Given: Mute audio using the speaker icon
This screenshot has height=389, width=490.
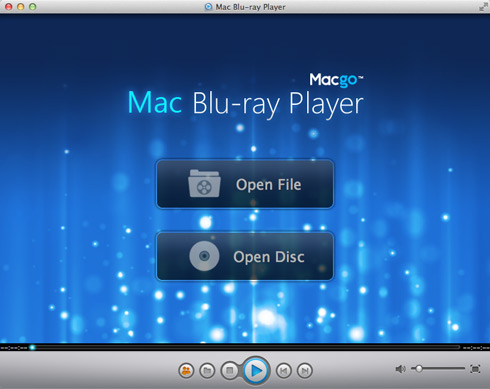Looking at the screenshot, I should click(400, 369).
